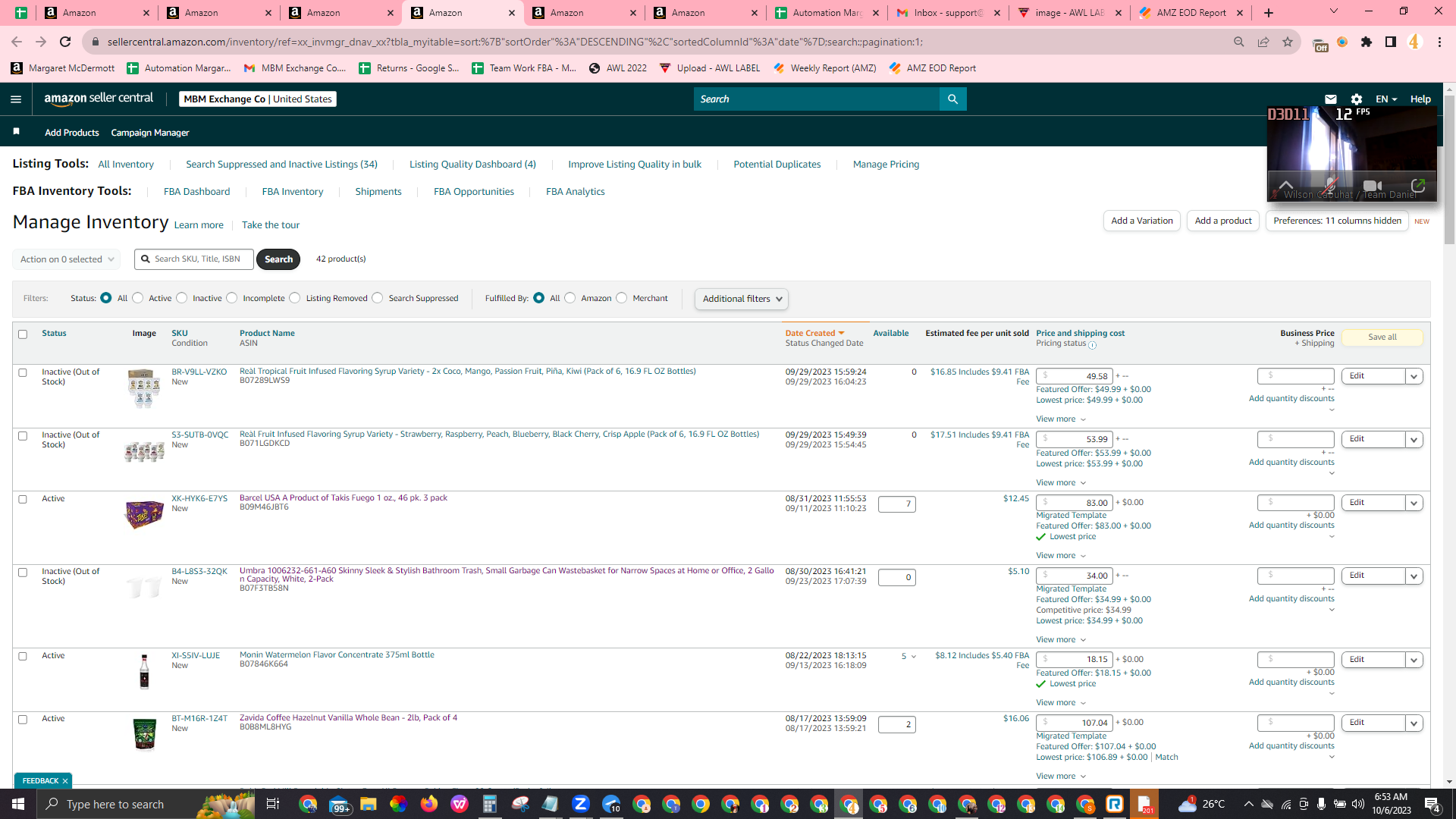
Task: Open the Real Tropical Fruit Infused Syrup listing link
Action: click(x=467, y=372)
